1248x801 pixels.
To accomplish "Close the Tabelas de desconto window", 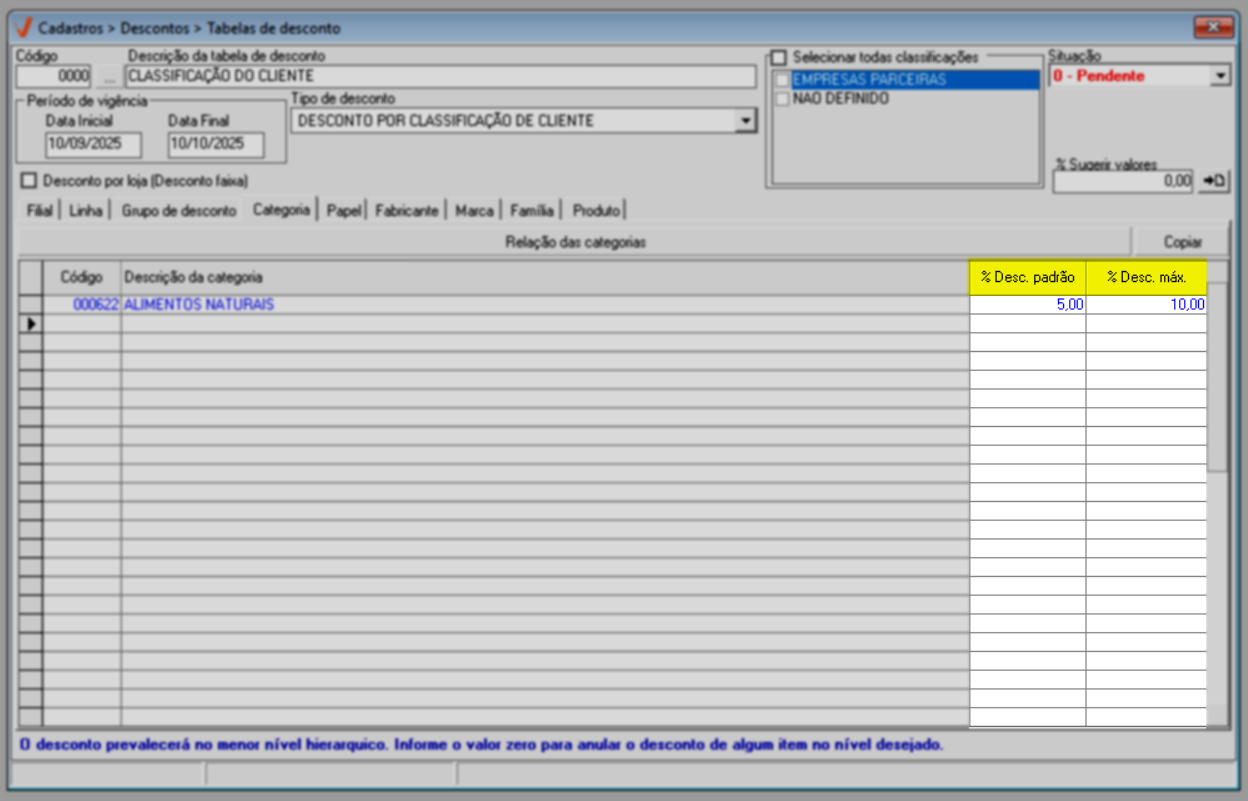I will point(1213,28).
